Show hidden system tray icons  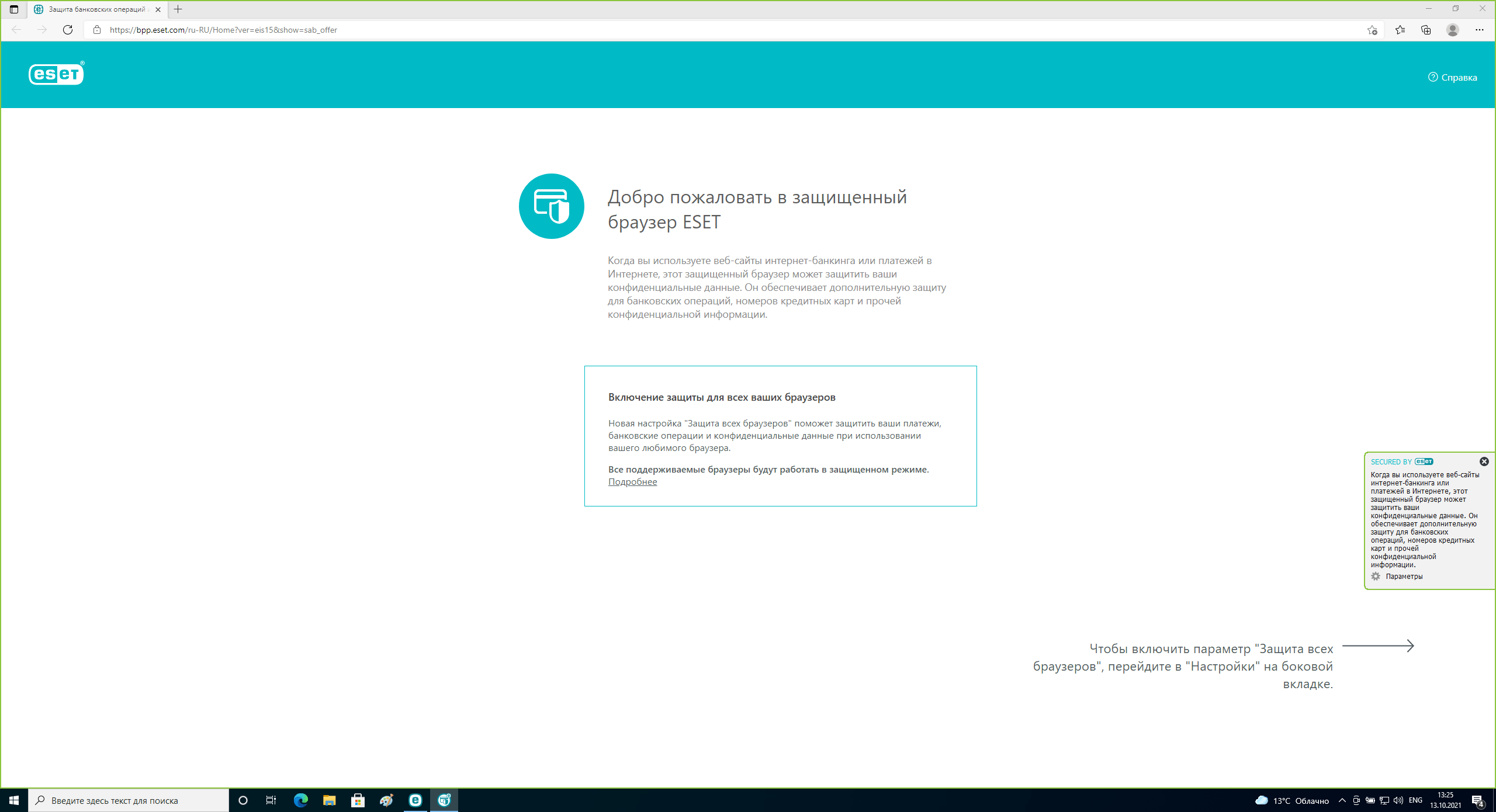(x=1342, y=800)
